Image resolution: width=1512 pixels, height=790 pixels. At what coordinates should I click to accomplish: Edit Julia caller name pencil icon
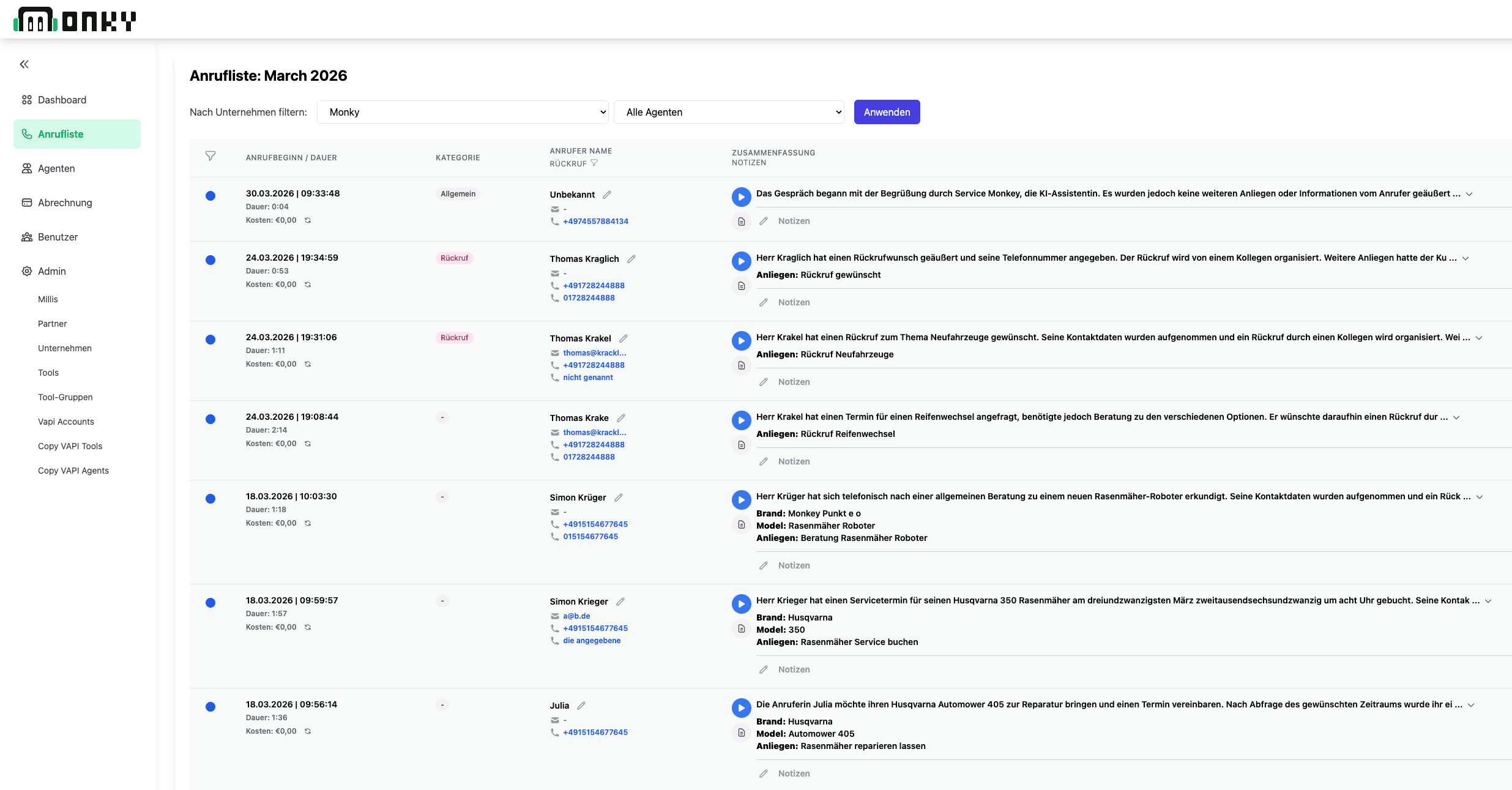581,706
